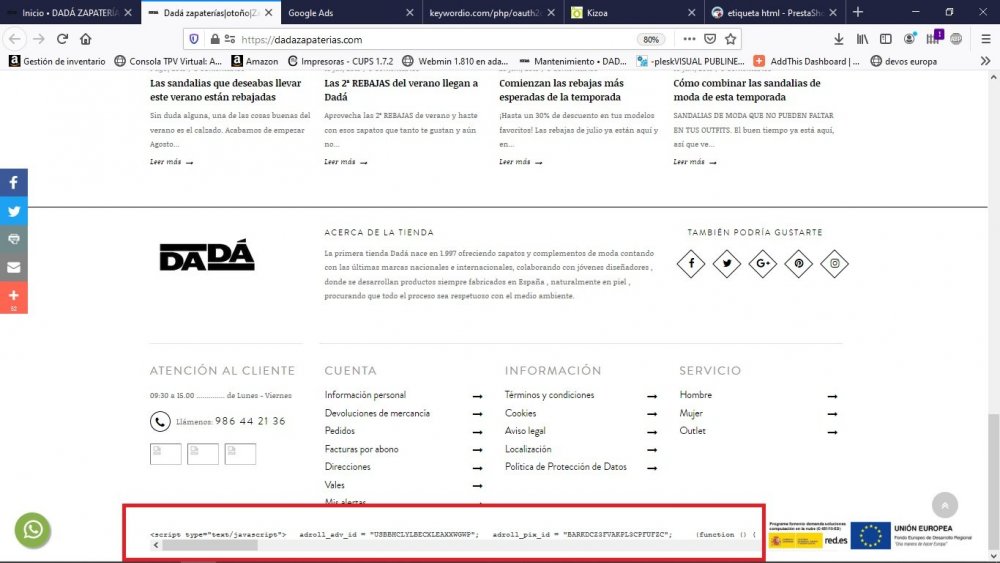
Task: Open the Firefox account icon
Action: point(909,39)
